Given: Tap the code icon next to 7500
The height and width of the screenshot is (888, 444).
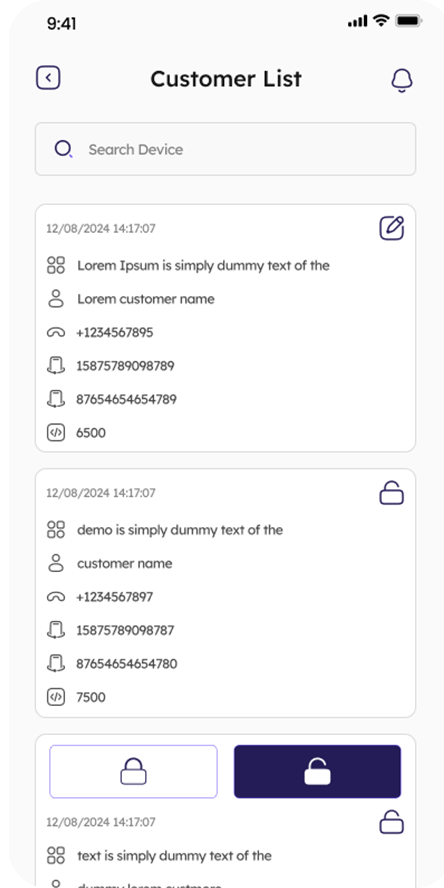Looking at the screenshot, I should 56,697.
